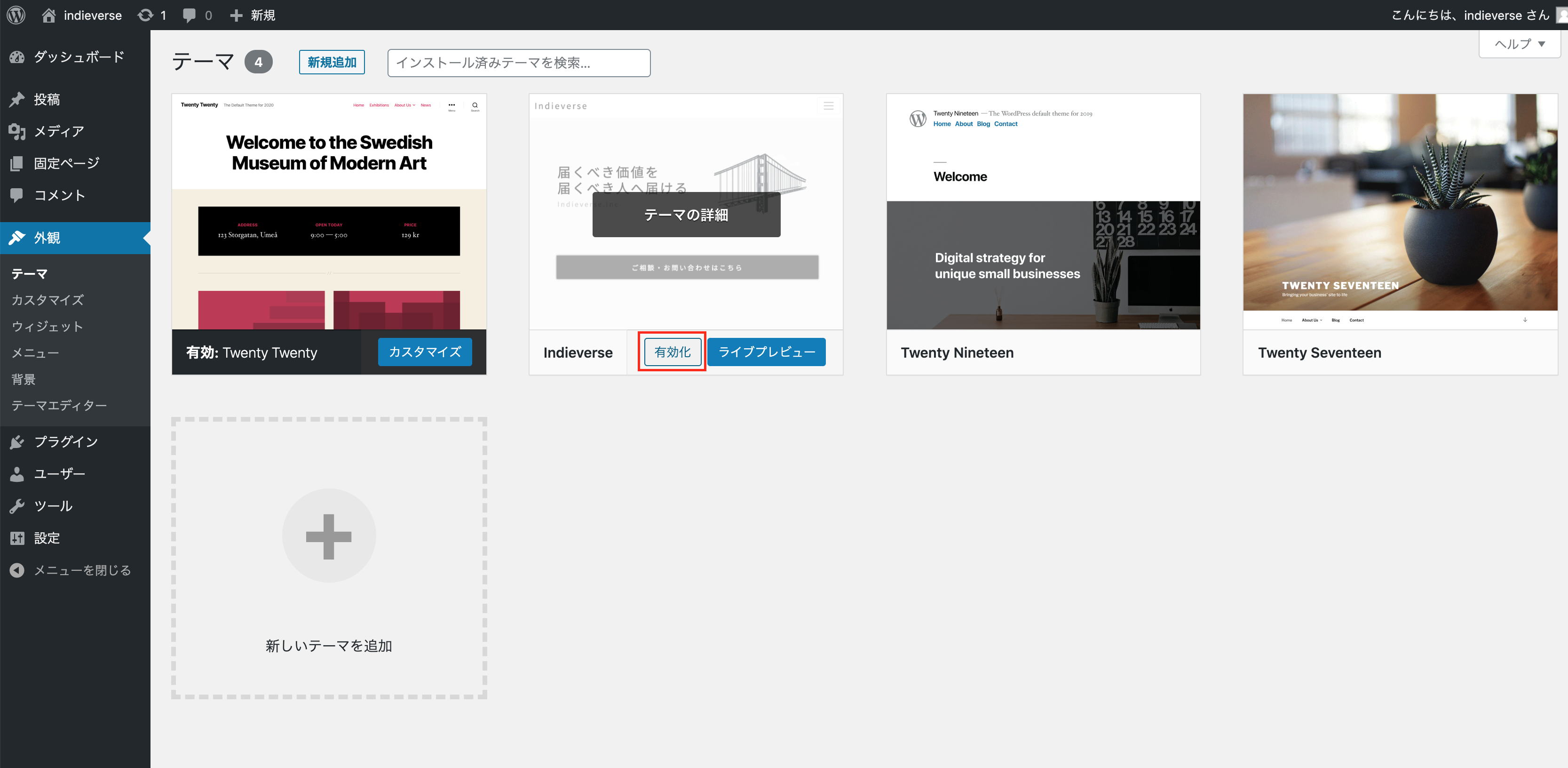Click the big plus to add new theme
This screenshot has width=1568, height=768.
coord(329,536)
